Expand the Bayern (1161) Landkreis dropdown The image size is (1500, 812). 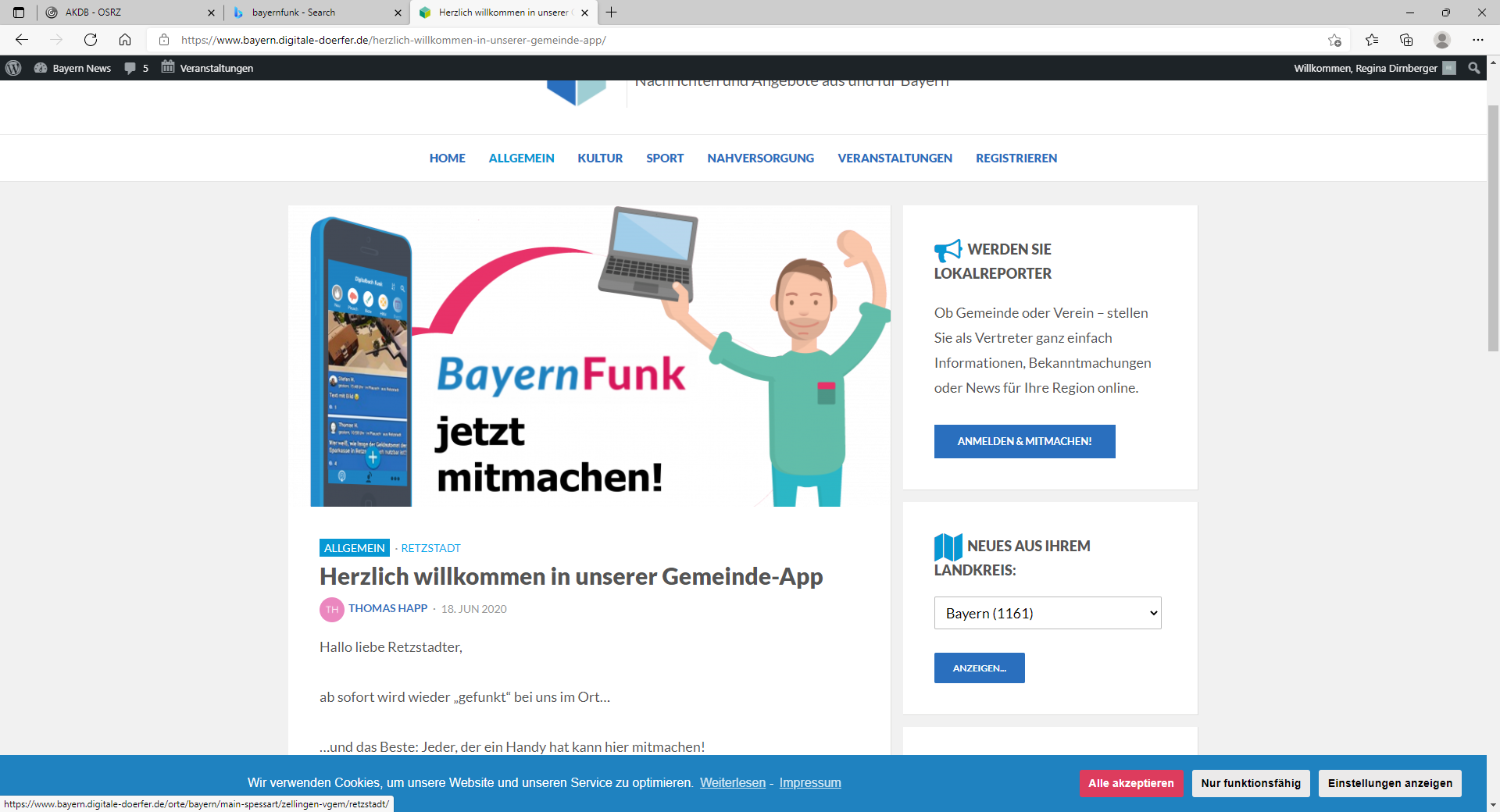click(1048, 613)
